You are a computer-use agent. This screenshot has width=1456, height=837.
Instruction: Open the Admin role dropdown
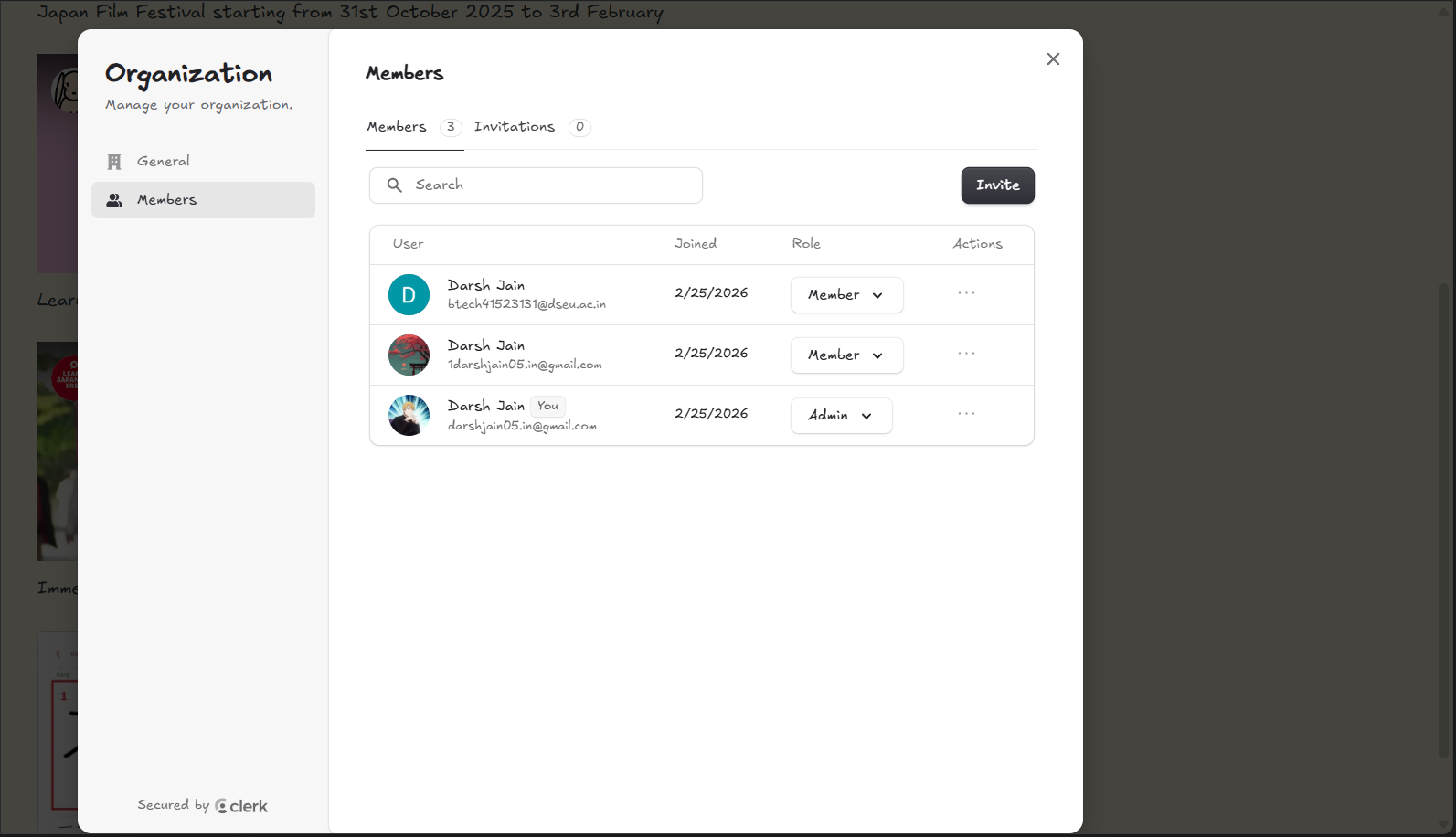click(841, 416)
